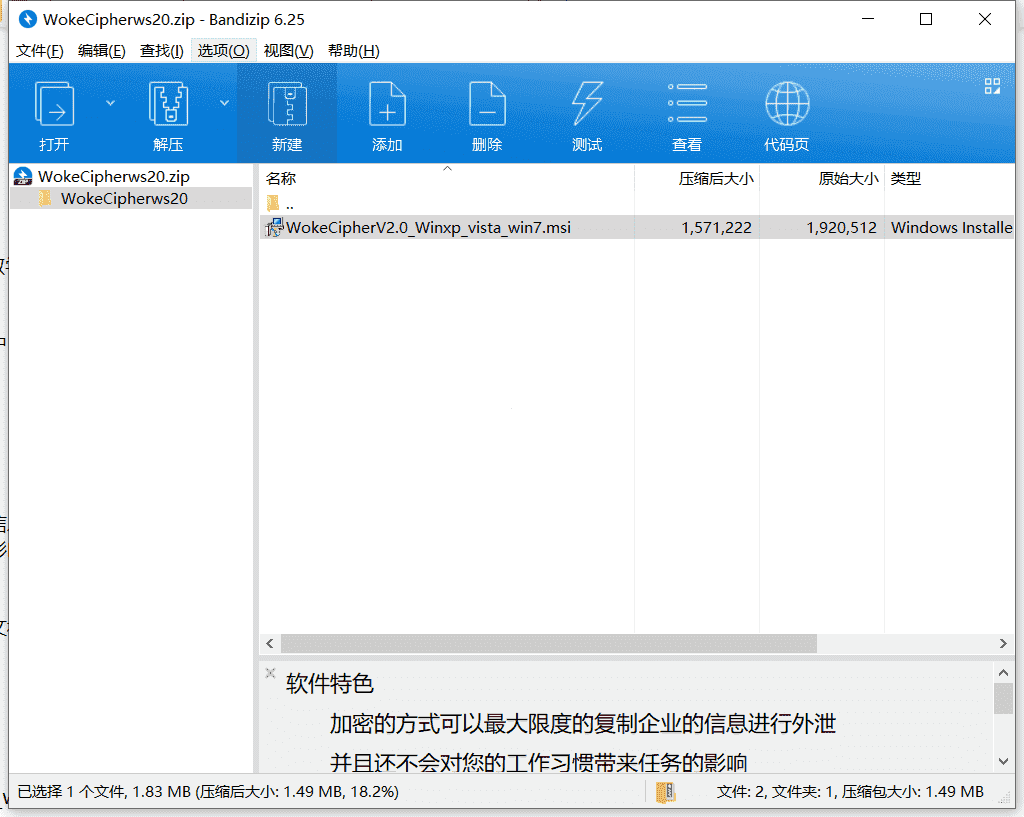The width and height of the screenshot is (1024, 817).
Task: Click the Bandizip app icon in title bar
Action: click(27, 20)
